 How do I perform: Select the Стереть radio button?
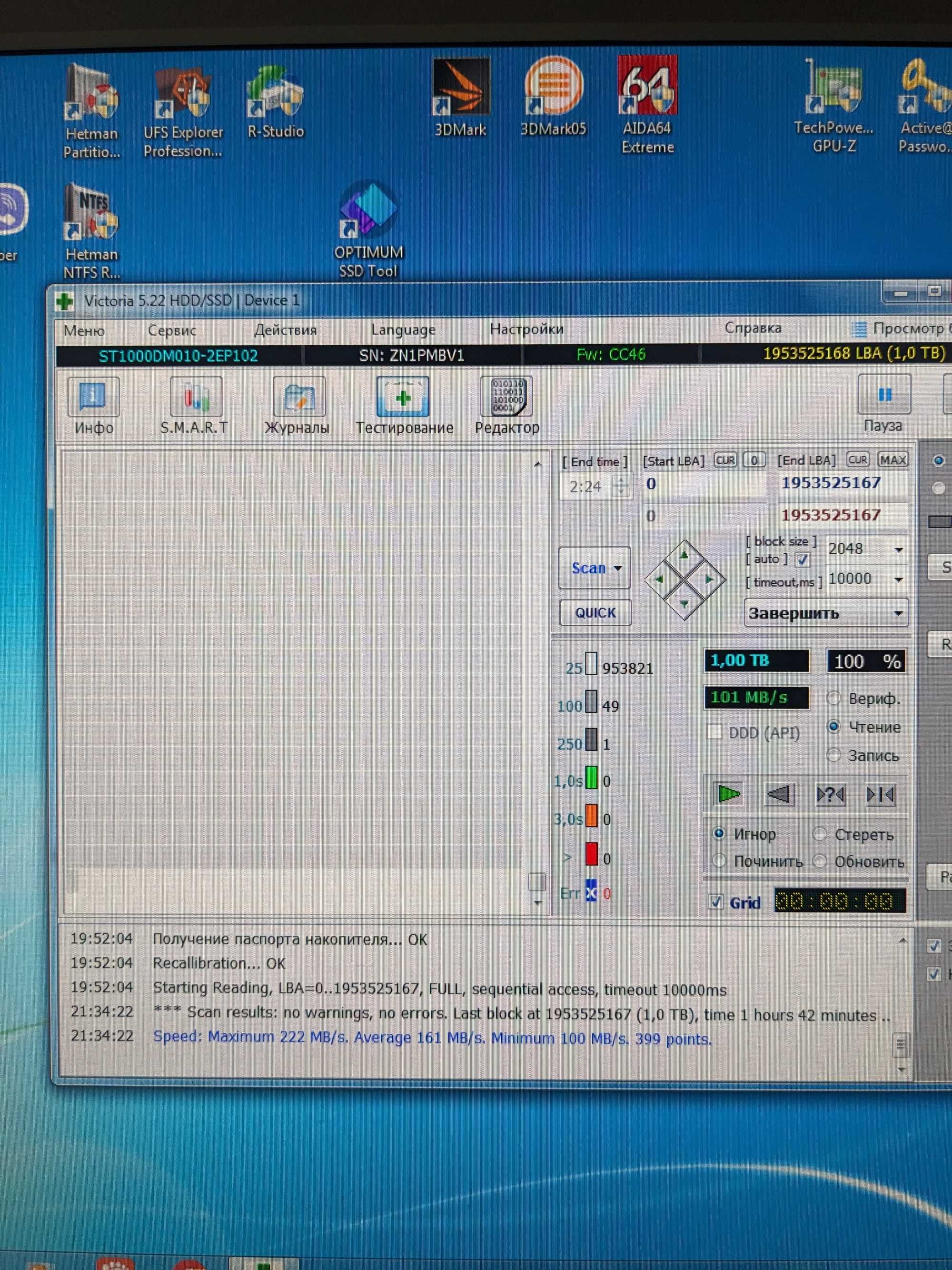pyautogui.click(x=820, y=834)
